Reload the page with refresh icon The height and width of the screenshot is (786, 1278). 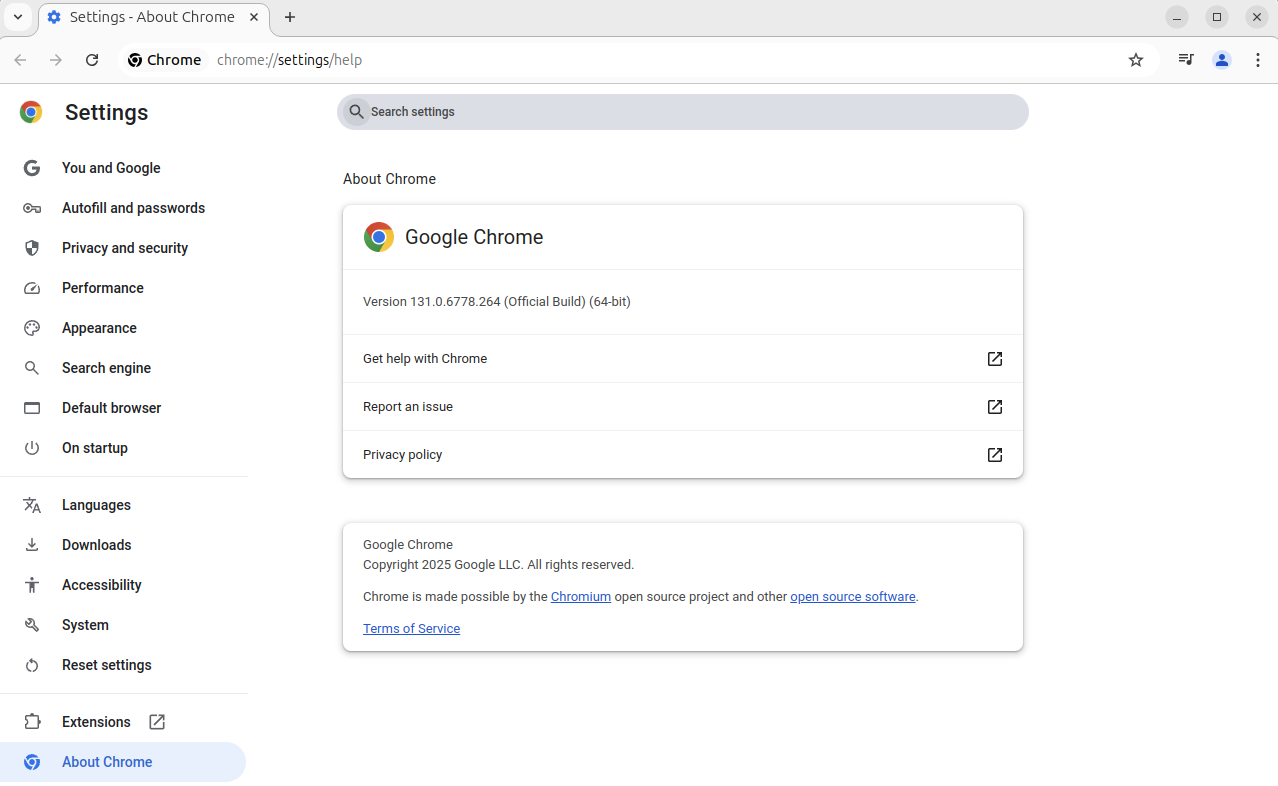coord(92,60)
